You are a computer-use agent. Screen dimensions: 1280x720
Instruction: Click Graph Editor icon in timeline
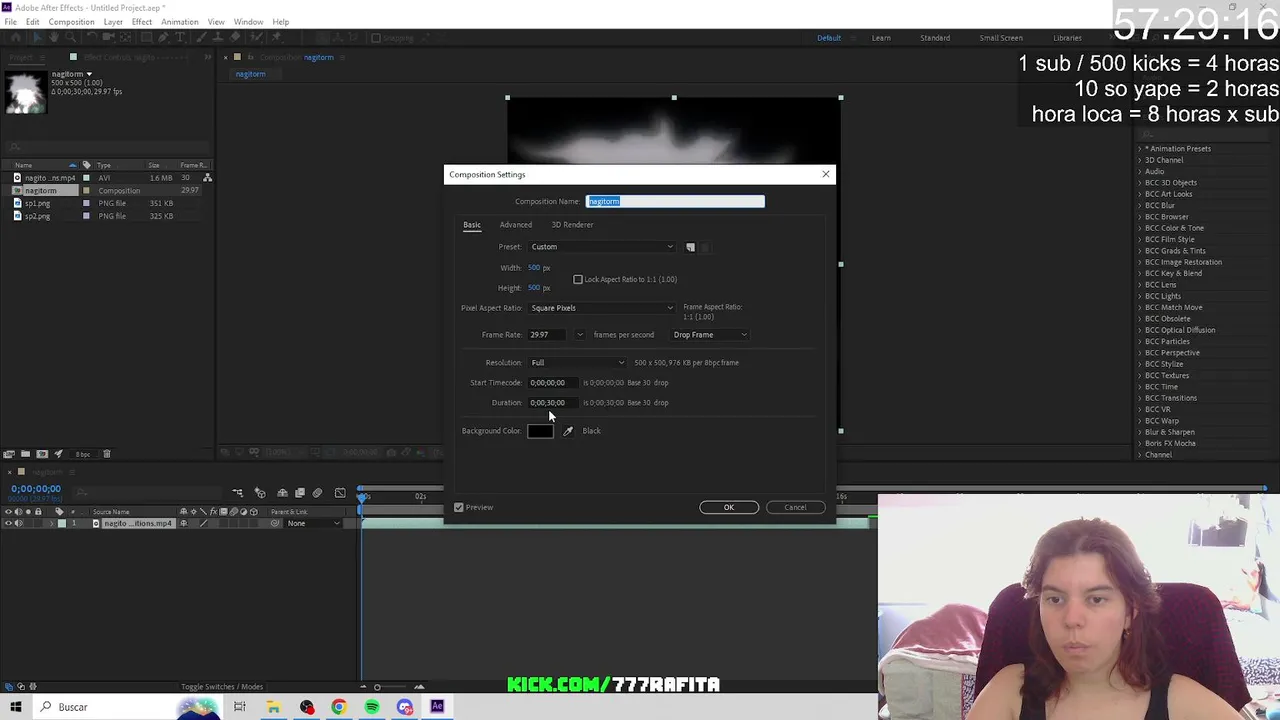[340, 493]
